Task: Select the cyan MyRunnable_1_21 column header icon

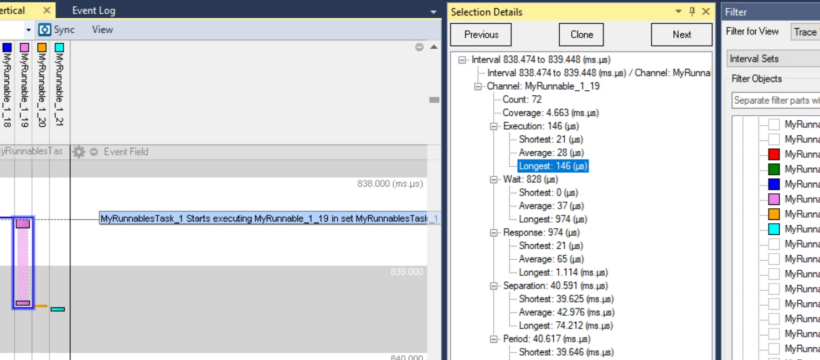Action: point(59,48)
